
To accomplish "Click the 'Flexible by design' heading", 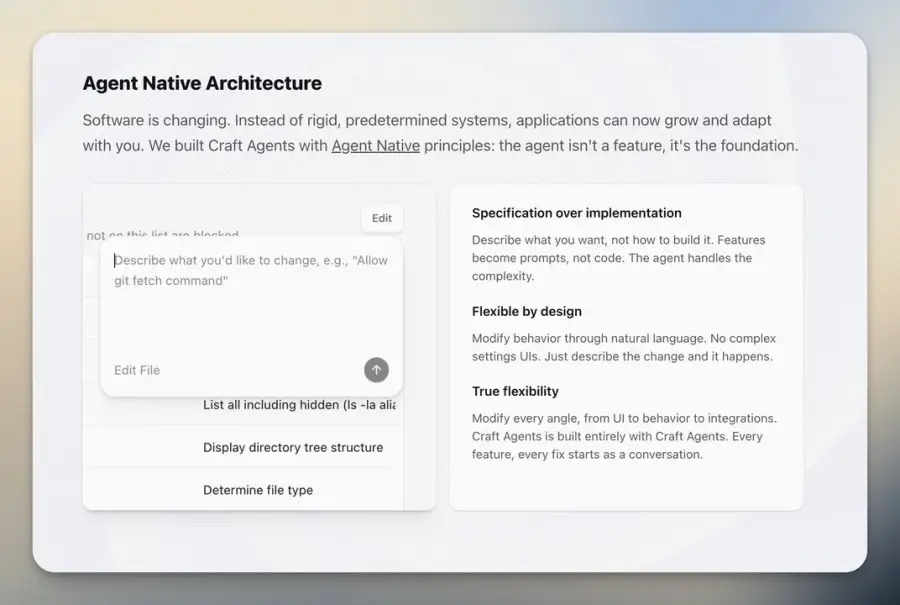I will [527, 312].
